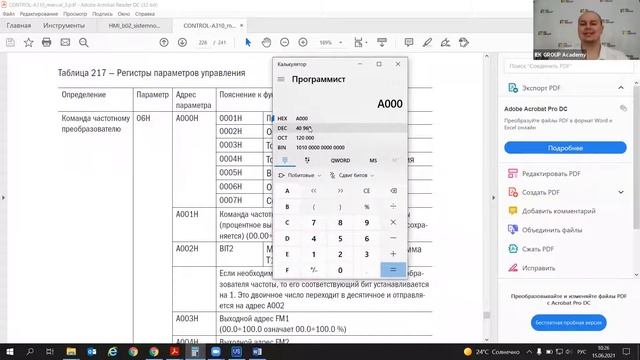Switch to the Инструменты tab

(64, 25)
